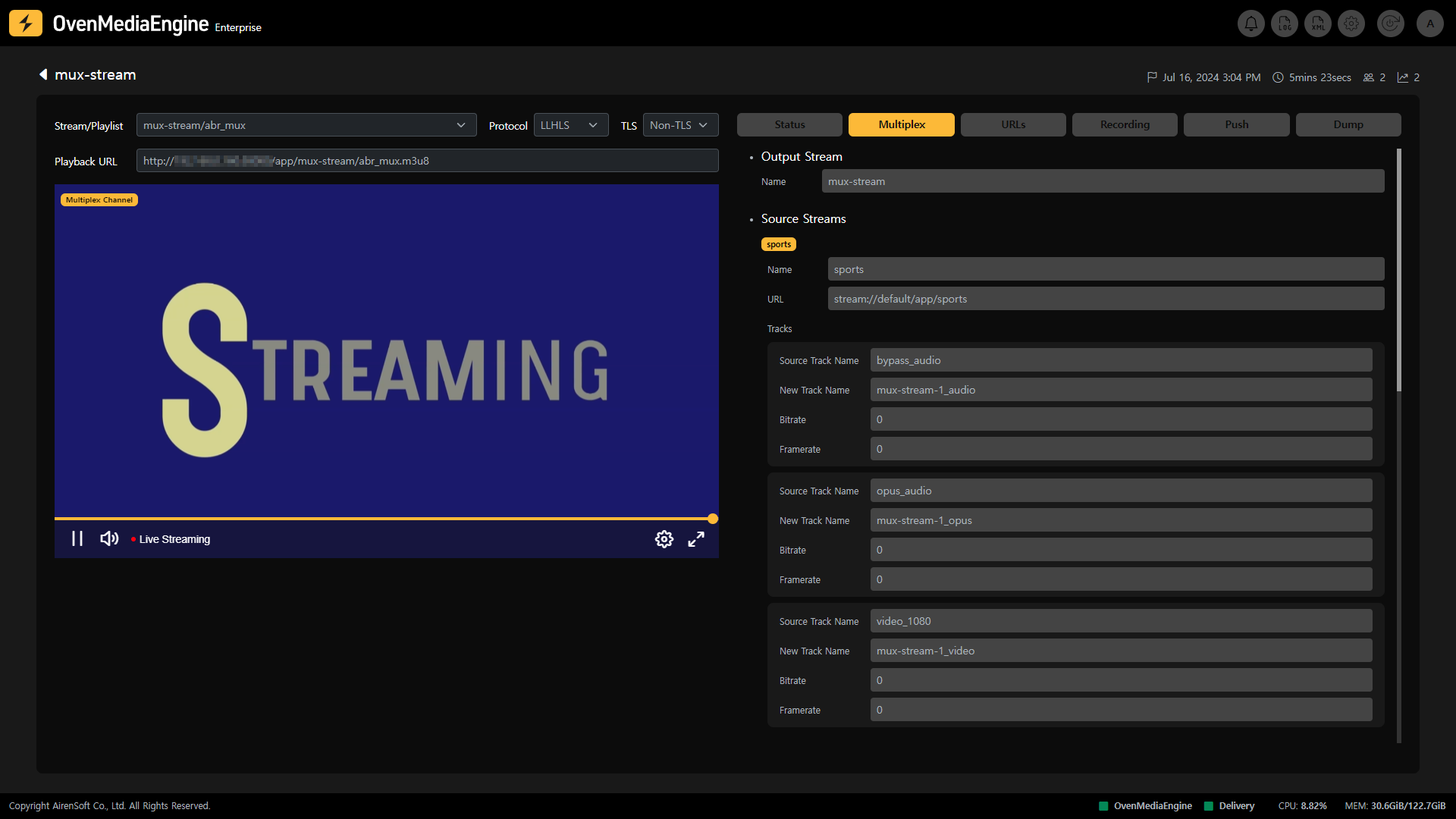The height and width of the screenshot is (819, 1456).
Task: Click the Push tab button
Action: pyautogui.click(x=1236, y=124)
